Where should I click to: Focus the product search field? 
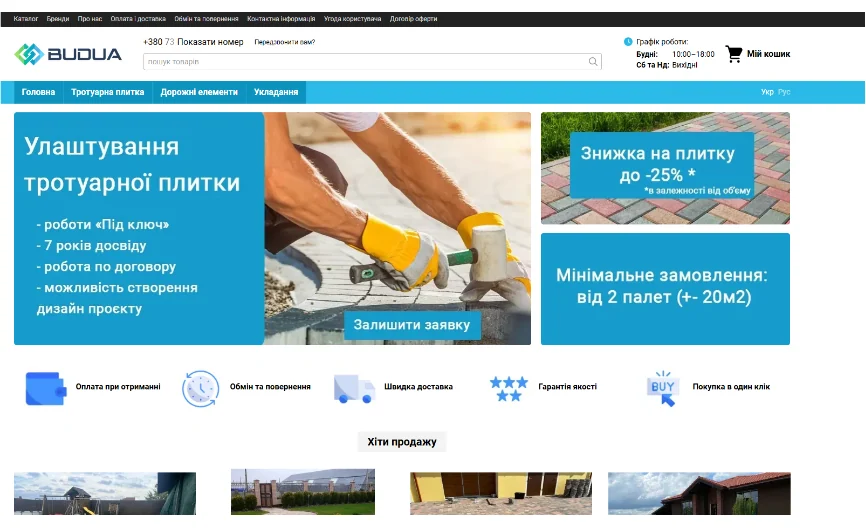tap(372, 61)
